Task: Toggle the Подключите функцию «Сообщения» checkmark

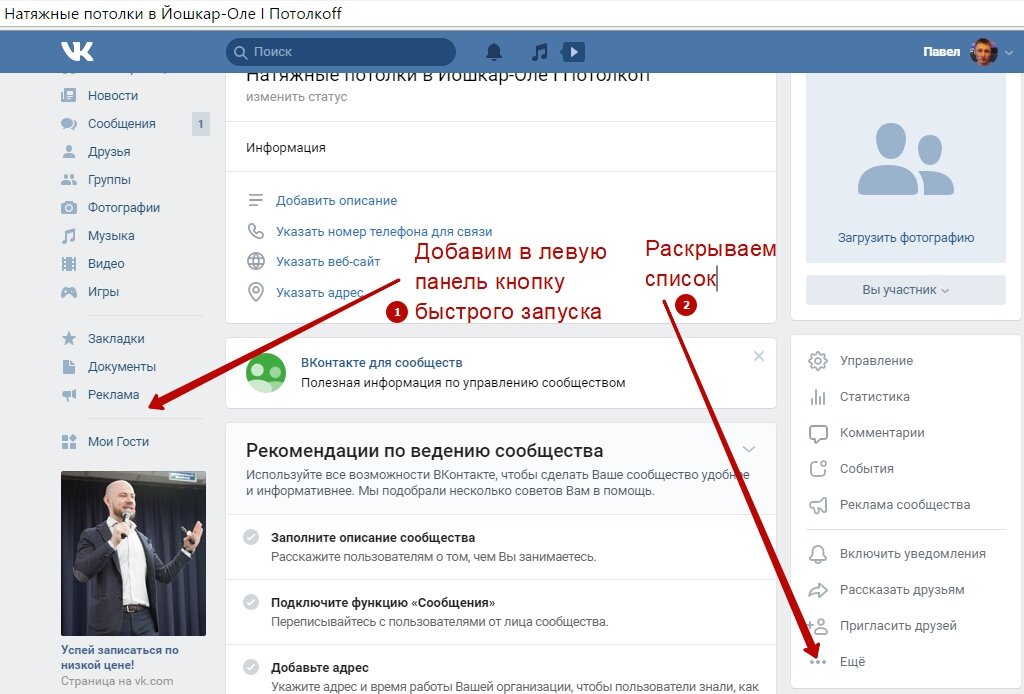Action: (251, 602)
